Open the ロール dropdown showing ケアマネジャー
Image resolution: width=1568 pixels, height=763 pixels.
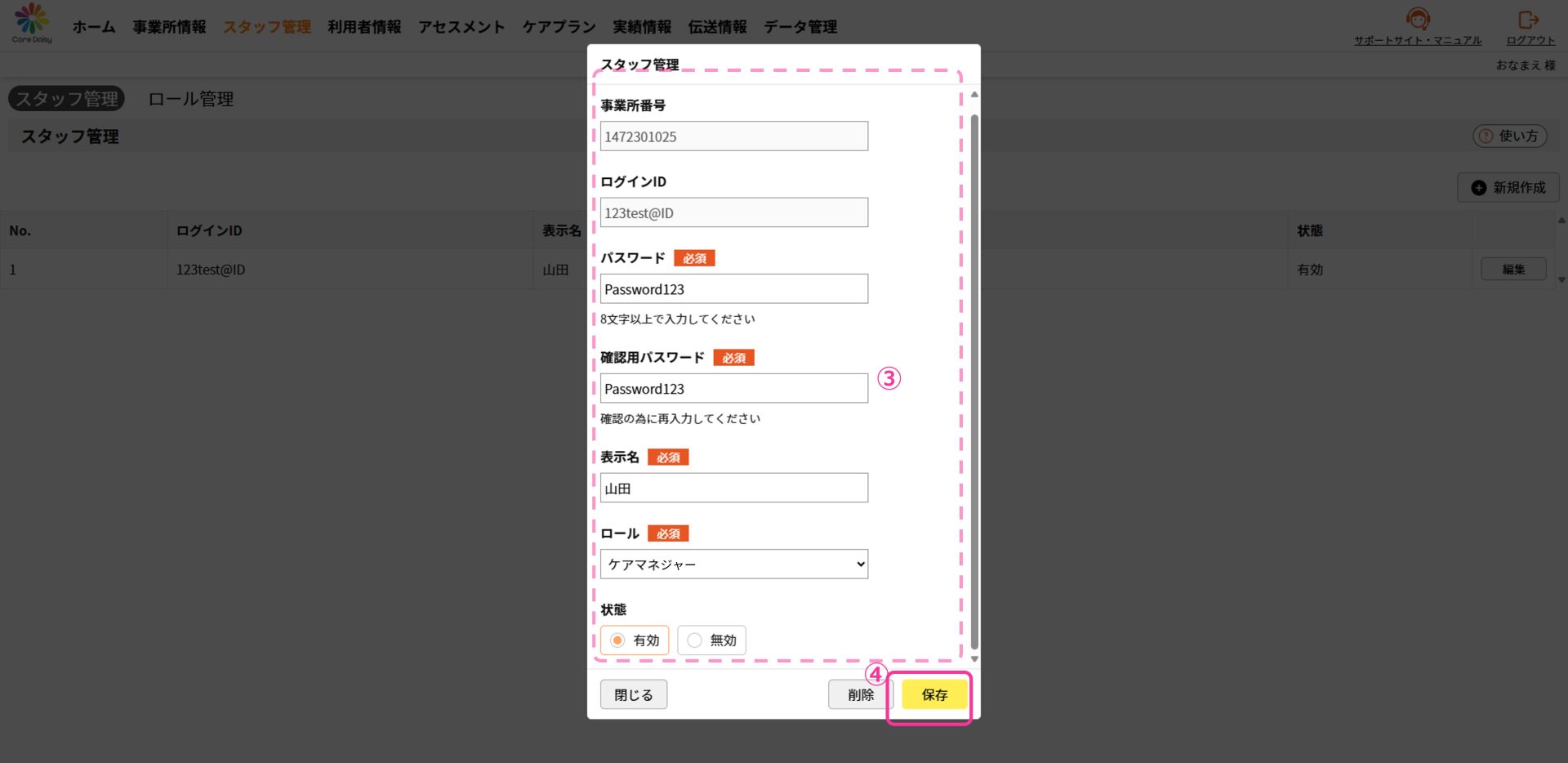[733, 564]
